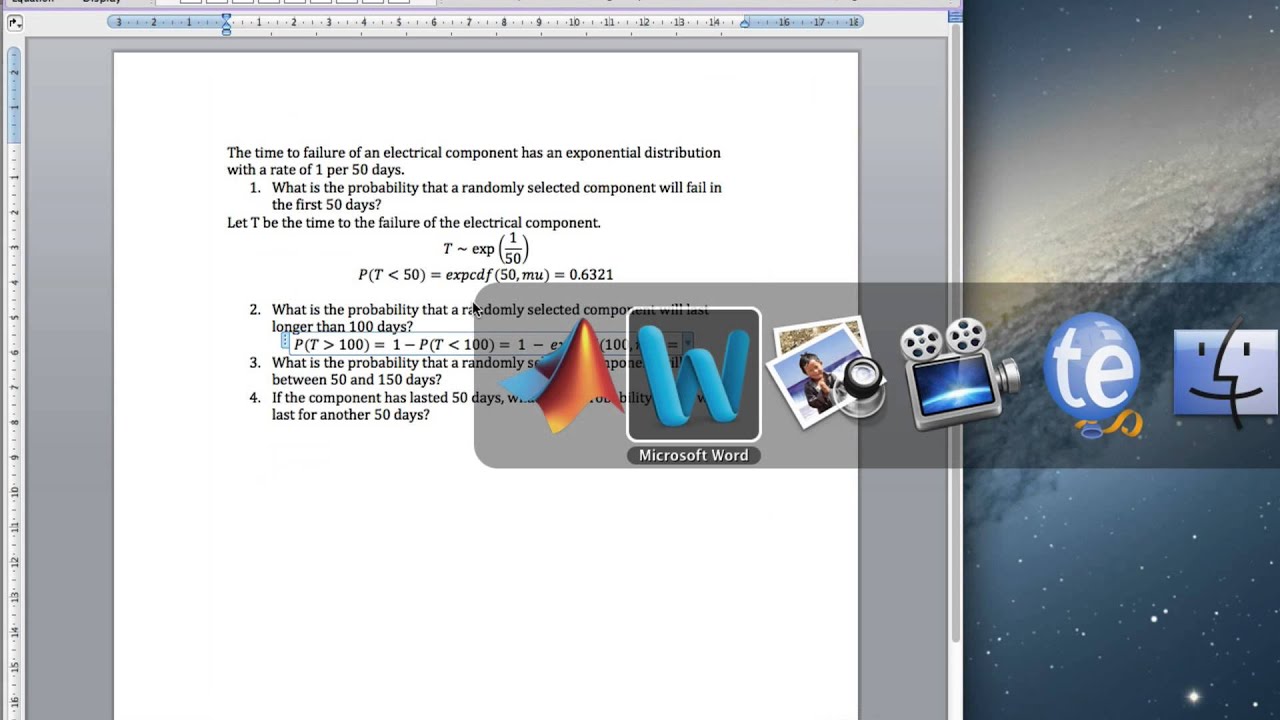Click the "T ~ exp(1/50)" equation
This screenshot has height=720, width=1280.
pos(486,249)
